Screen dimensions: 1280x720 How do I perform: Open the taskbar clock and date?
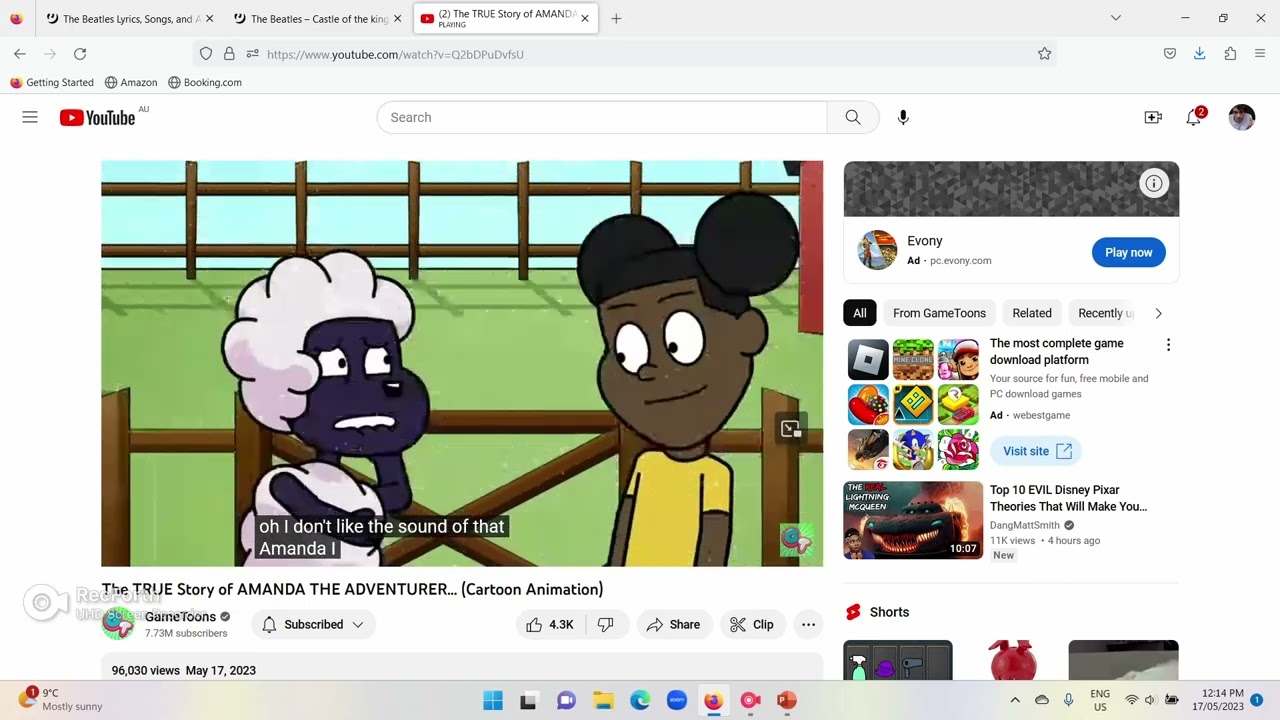[1218, 699]
